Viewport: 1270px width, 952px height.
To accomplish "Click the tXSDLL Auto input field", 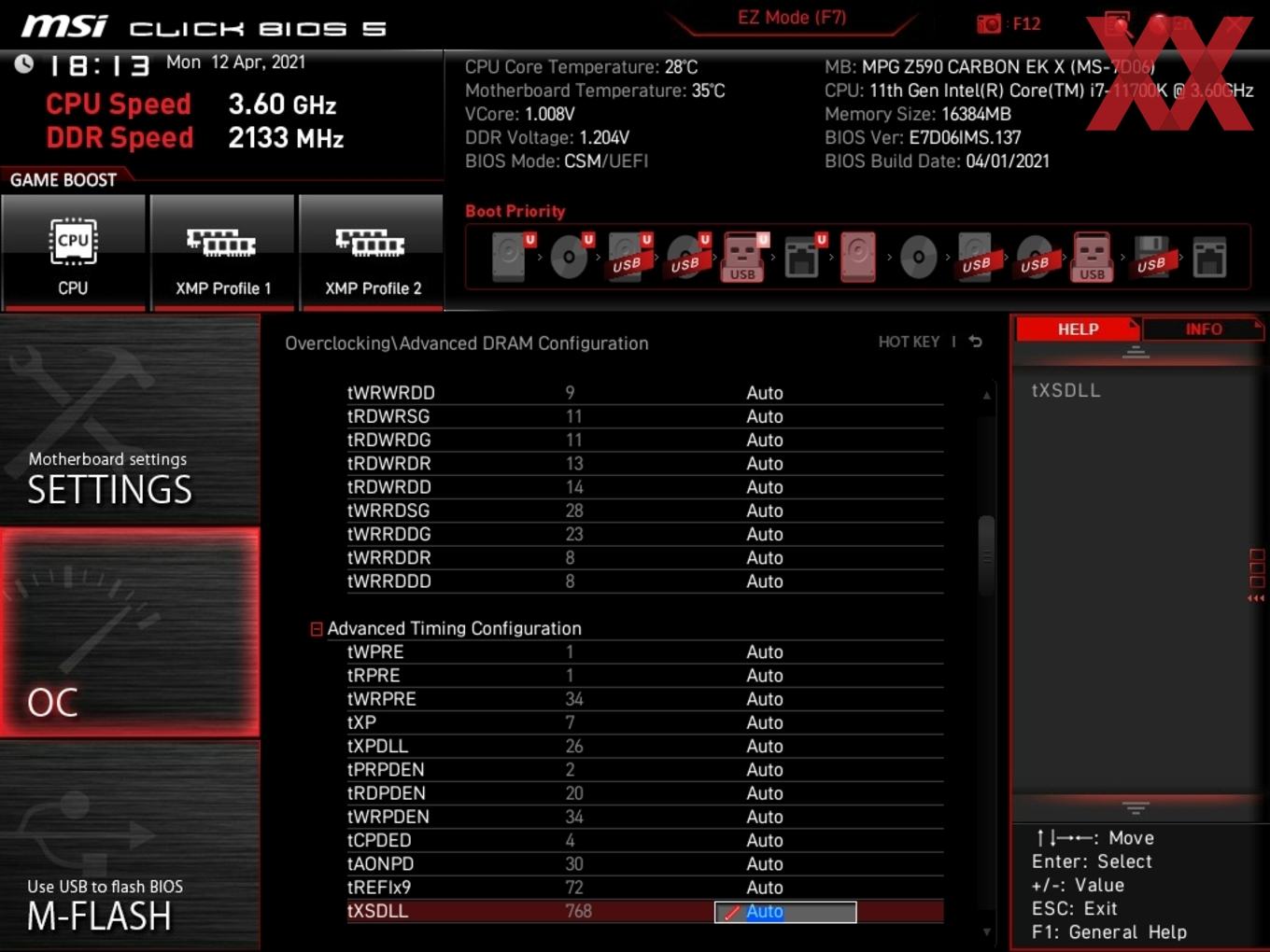I will [785, 912].
